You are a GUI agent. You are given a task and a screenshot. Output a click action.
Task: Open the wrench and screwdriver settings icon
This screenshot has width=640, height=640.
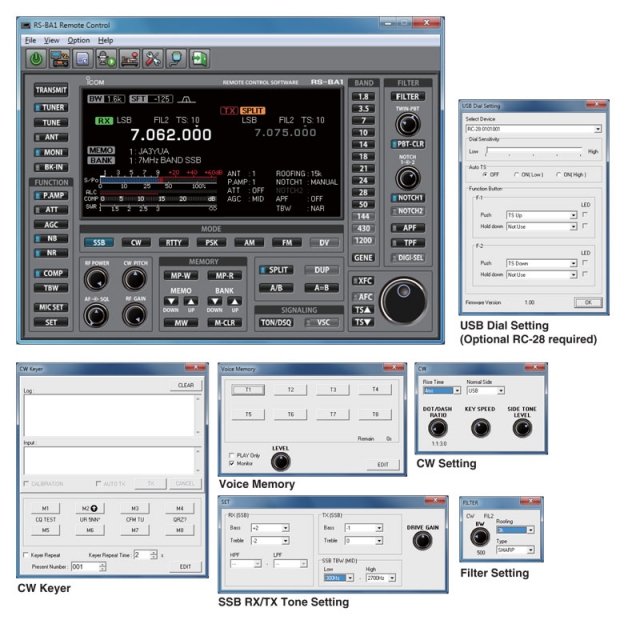pos(155,59)
